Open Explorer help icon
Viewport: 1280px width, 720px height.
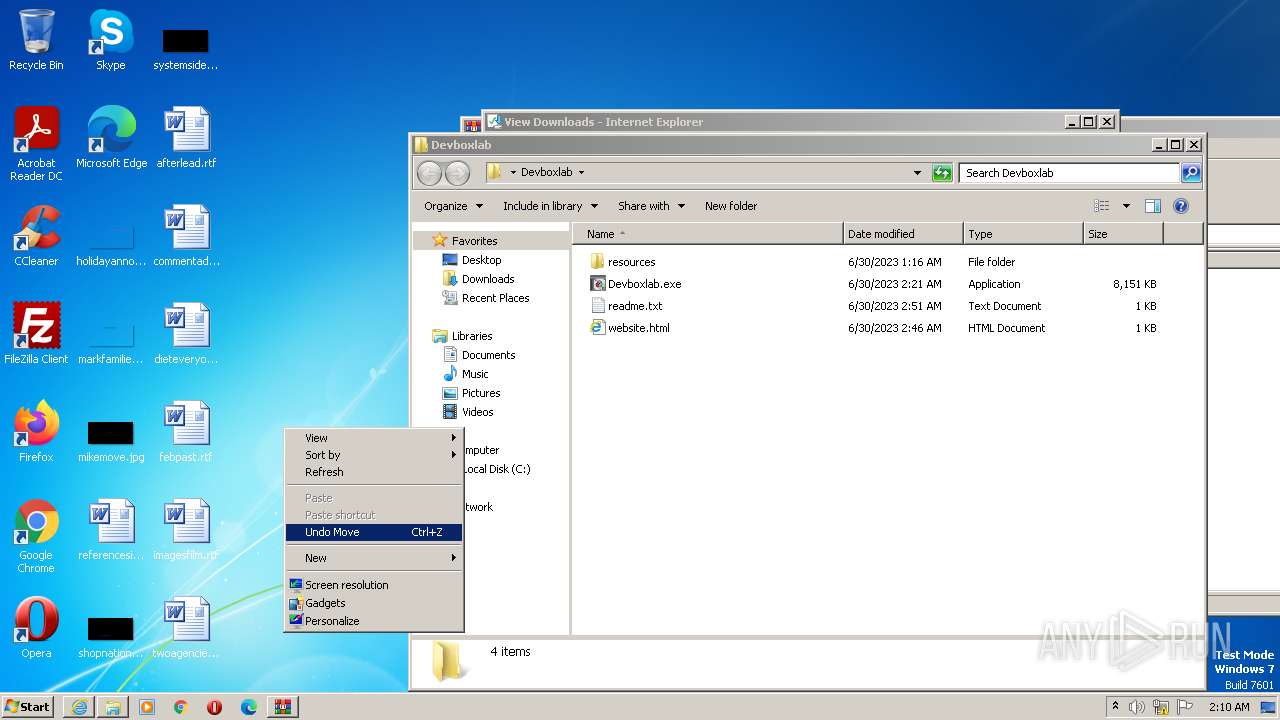(x=1181, y=206)
